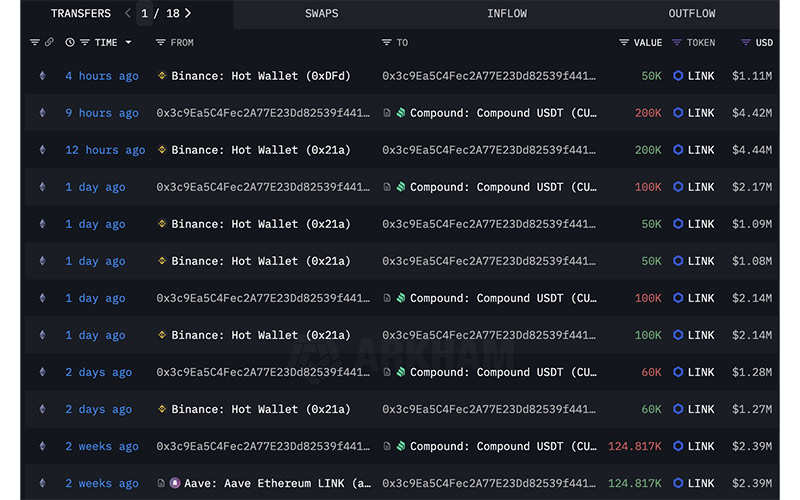Toggle the clock time-format icon

tap(70, 42)
